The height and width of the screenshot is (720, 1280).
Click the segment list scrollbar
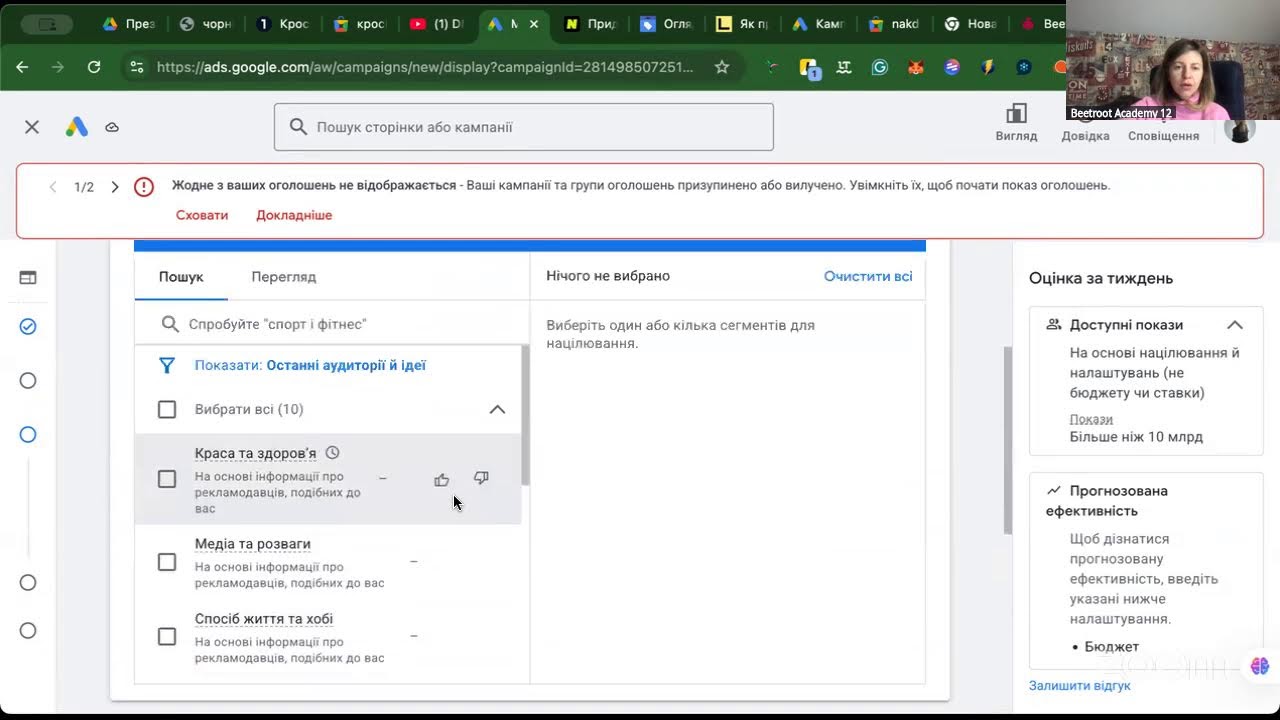pos(525,415)
